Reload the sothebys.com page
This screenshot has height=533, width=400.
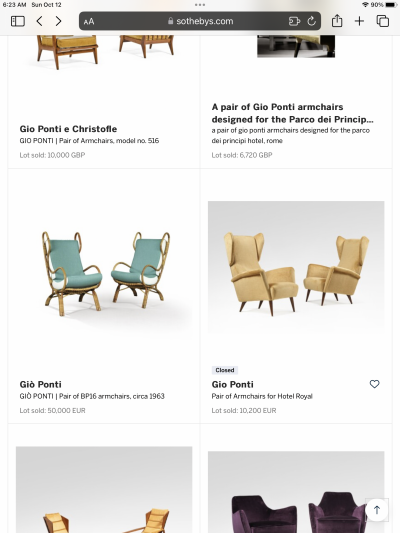click(x=311, y=21)
